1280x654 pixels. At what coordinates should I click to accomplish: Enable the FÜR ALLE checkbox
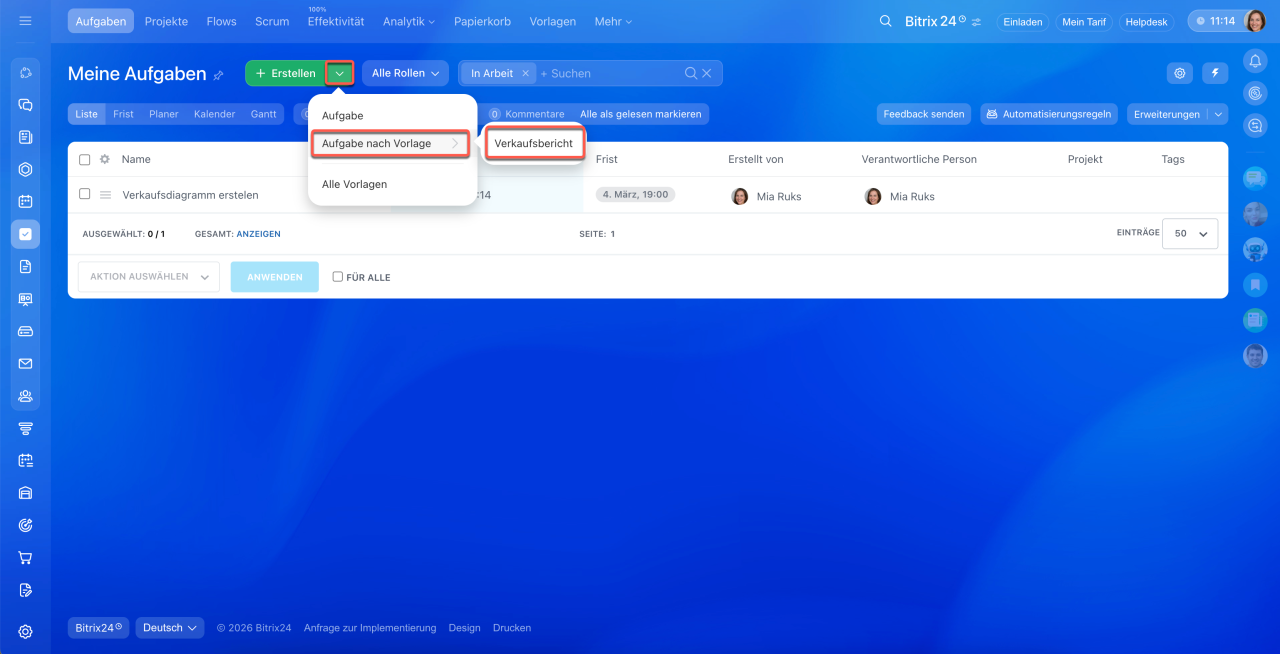pyautogui.click(x=338, y=277)
